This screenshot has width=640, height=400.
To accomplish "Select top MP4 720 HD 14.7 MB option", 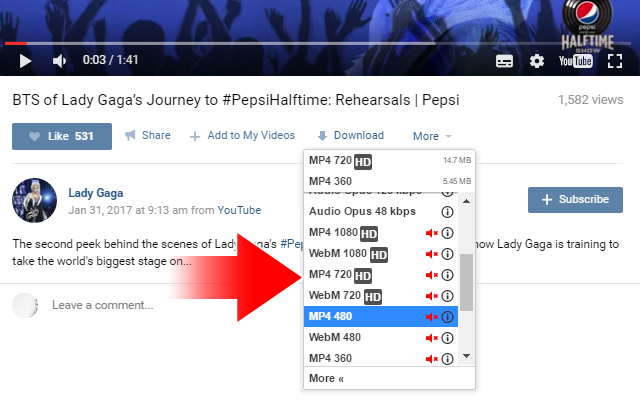I will tap(389, 161).
